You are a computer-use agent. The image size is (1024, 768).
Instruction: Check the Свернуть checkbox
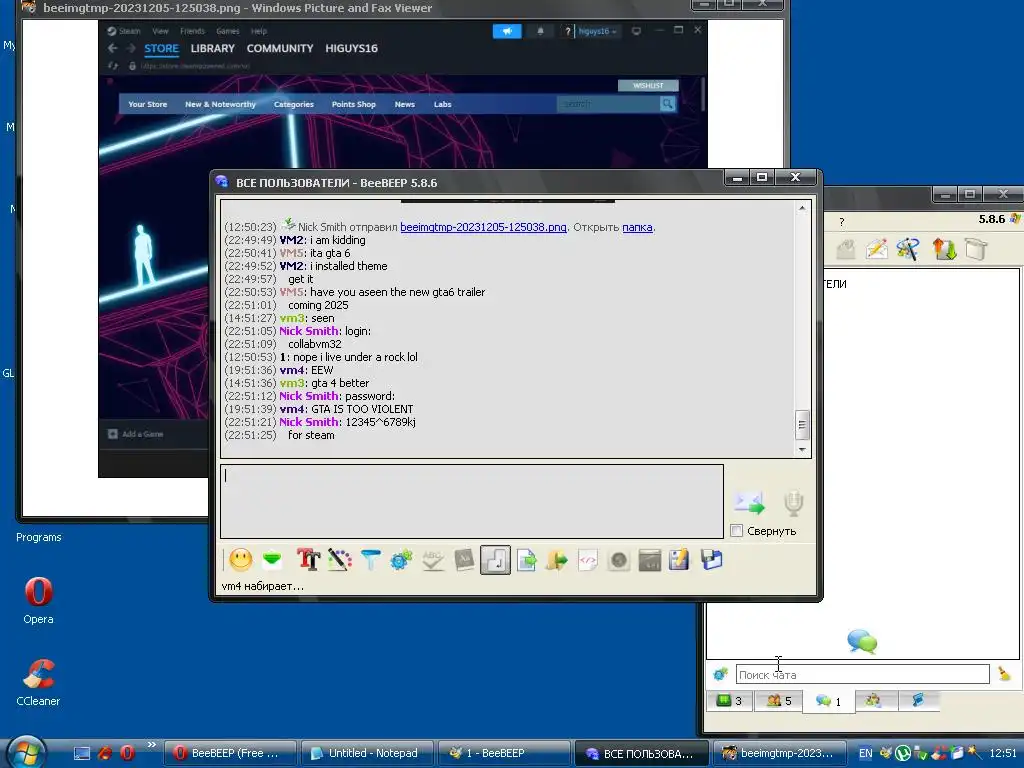737,530
